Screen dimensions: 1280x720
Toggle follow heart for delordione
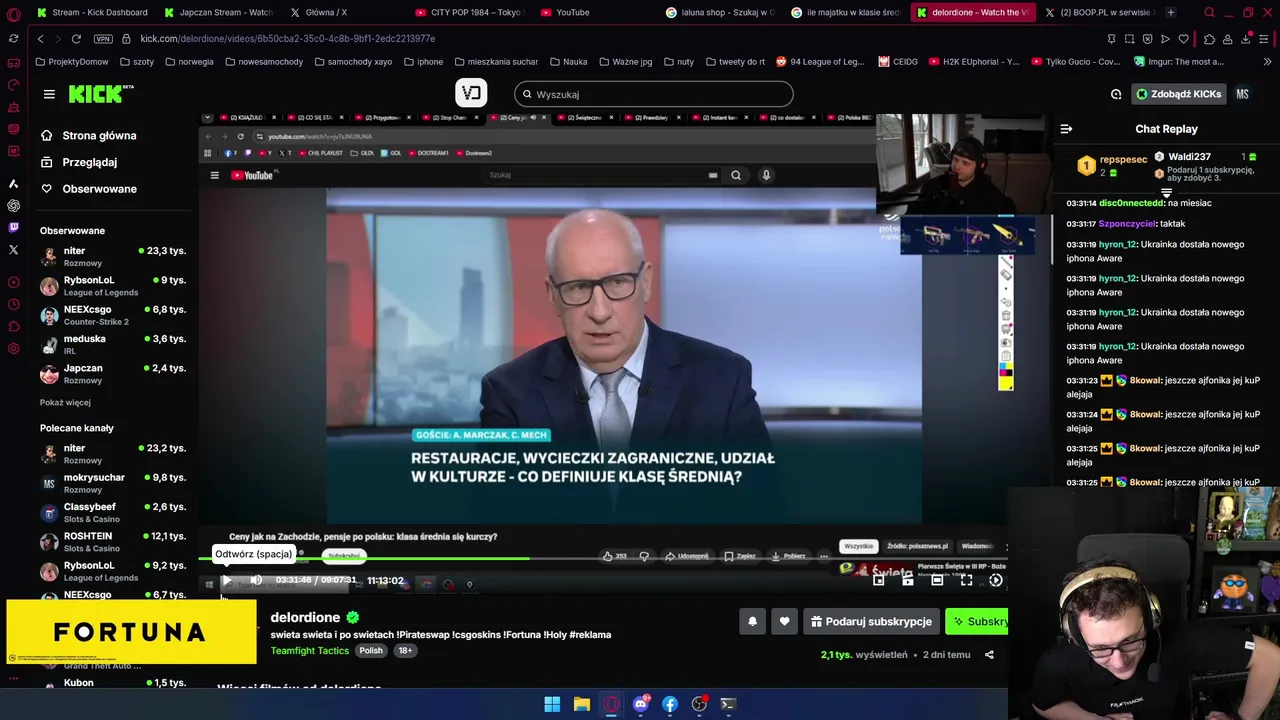pos(784,621)
